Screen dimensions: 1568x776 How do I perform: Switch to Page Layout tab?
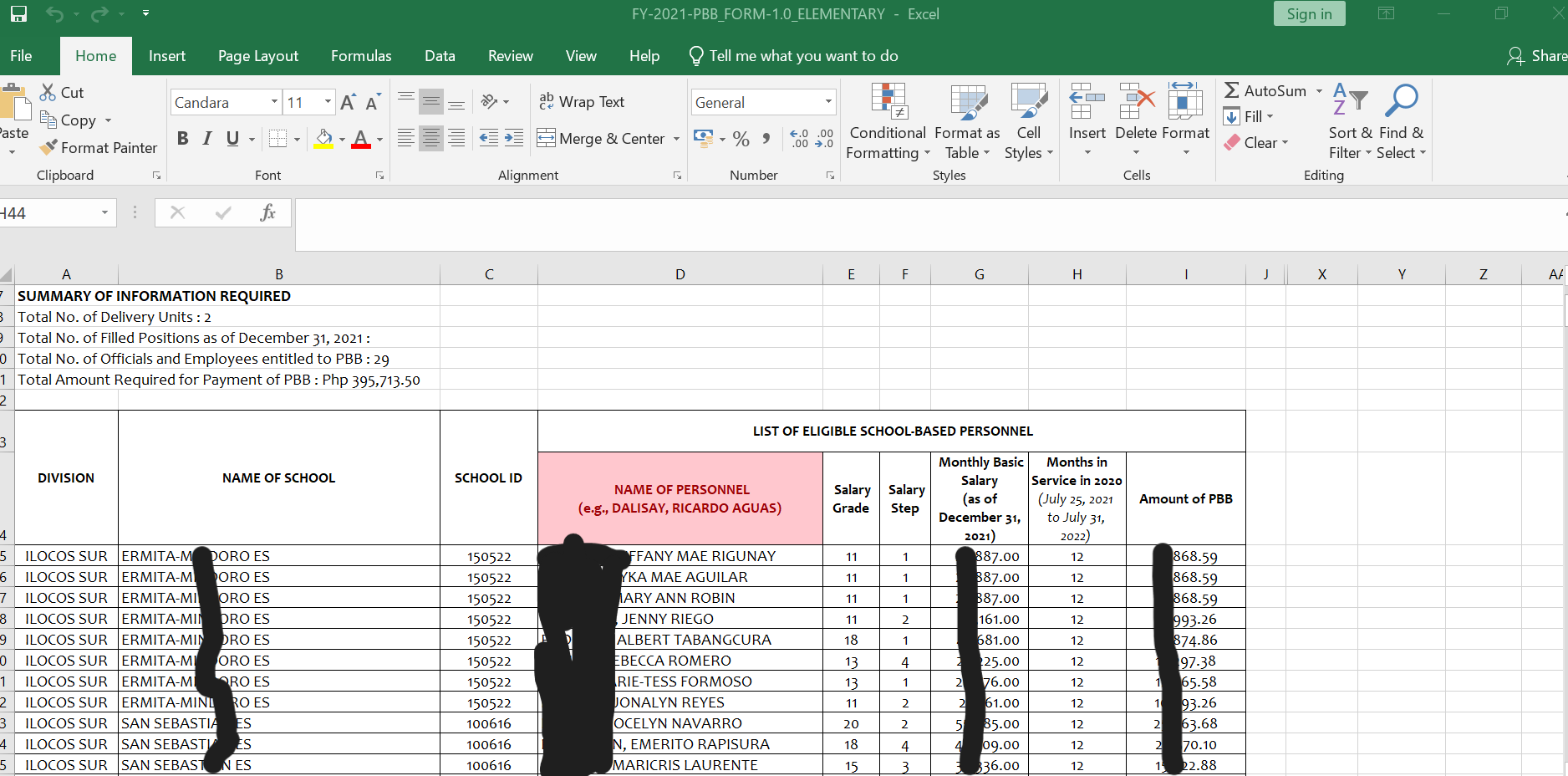point(258,56)
